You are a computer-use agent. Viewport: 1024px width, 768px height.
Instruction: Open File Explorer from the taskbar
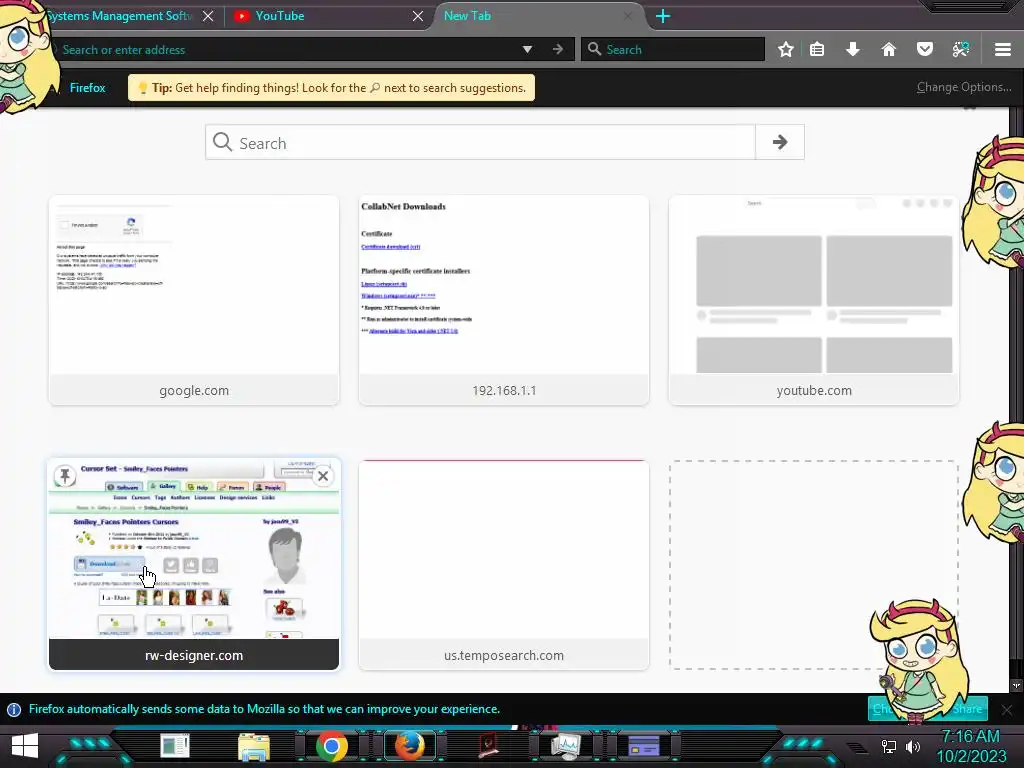click(254, 747)
